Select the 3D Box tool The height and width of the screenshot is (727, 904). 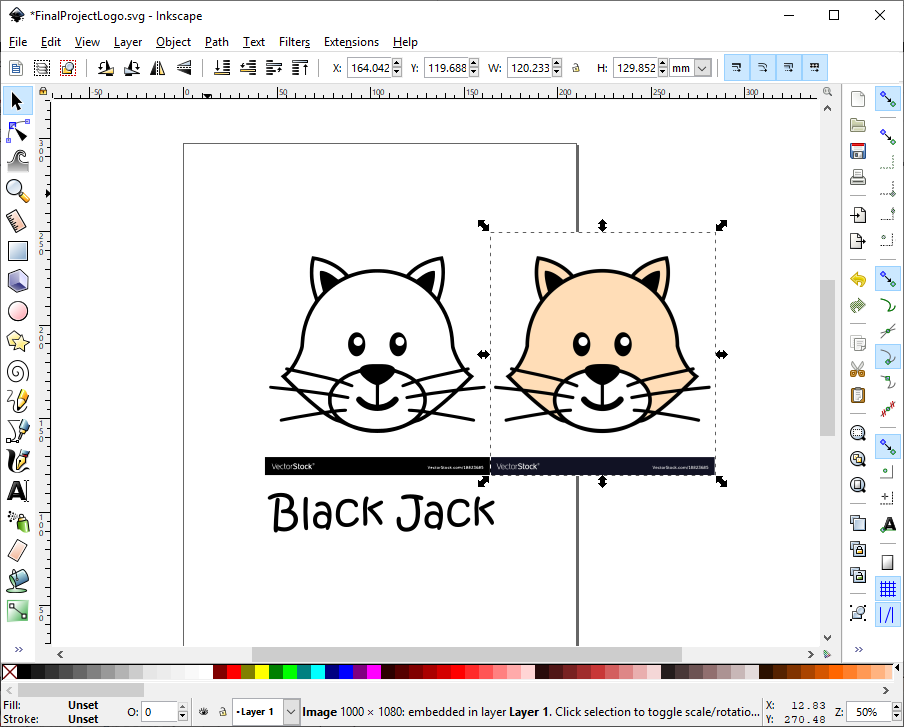click(17, 281)
